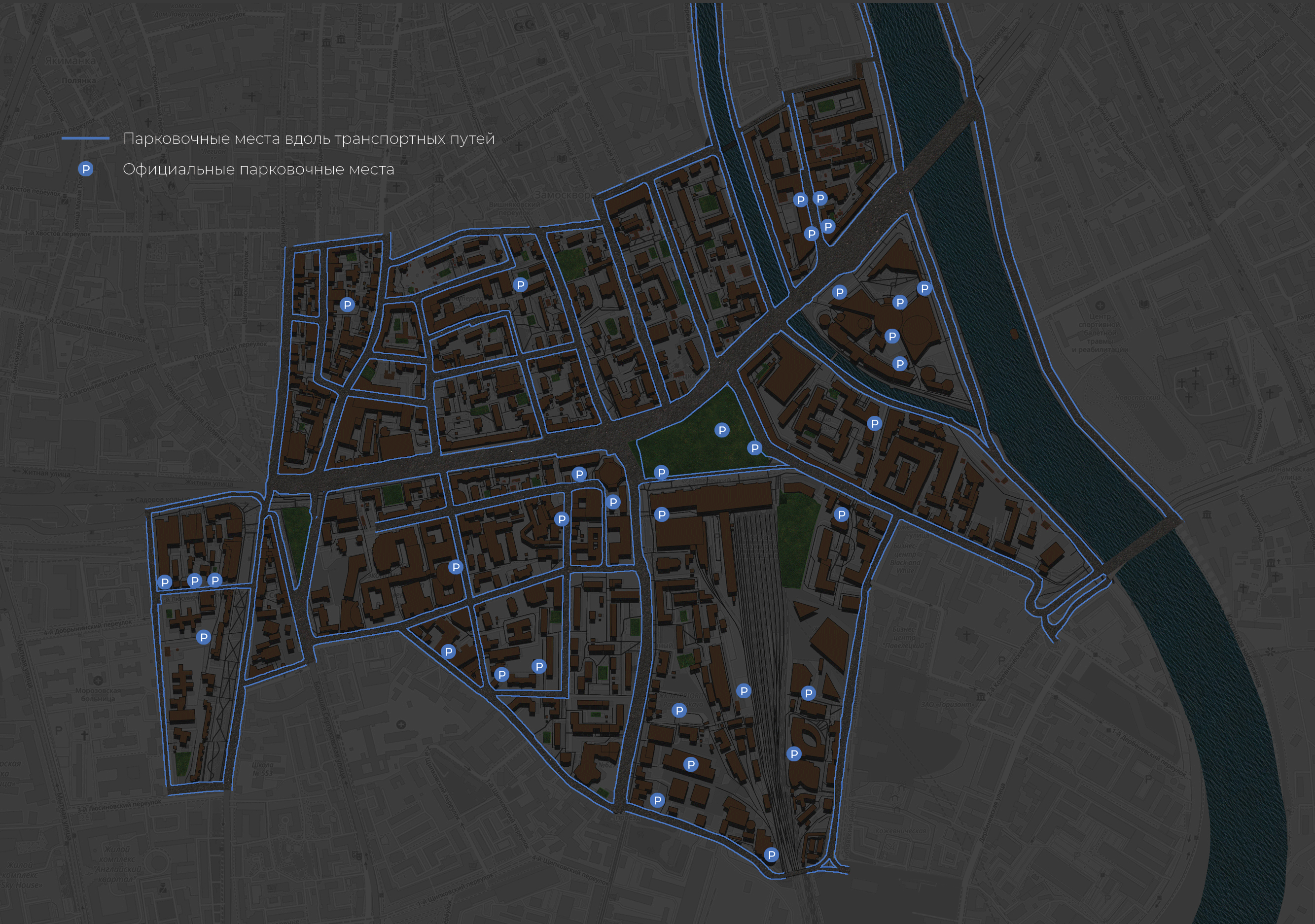The height and width of the screenshot is (924, 1315).
Task: Click the blue line sample in legend
Action: coord(85,138)
